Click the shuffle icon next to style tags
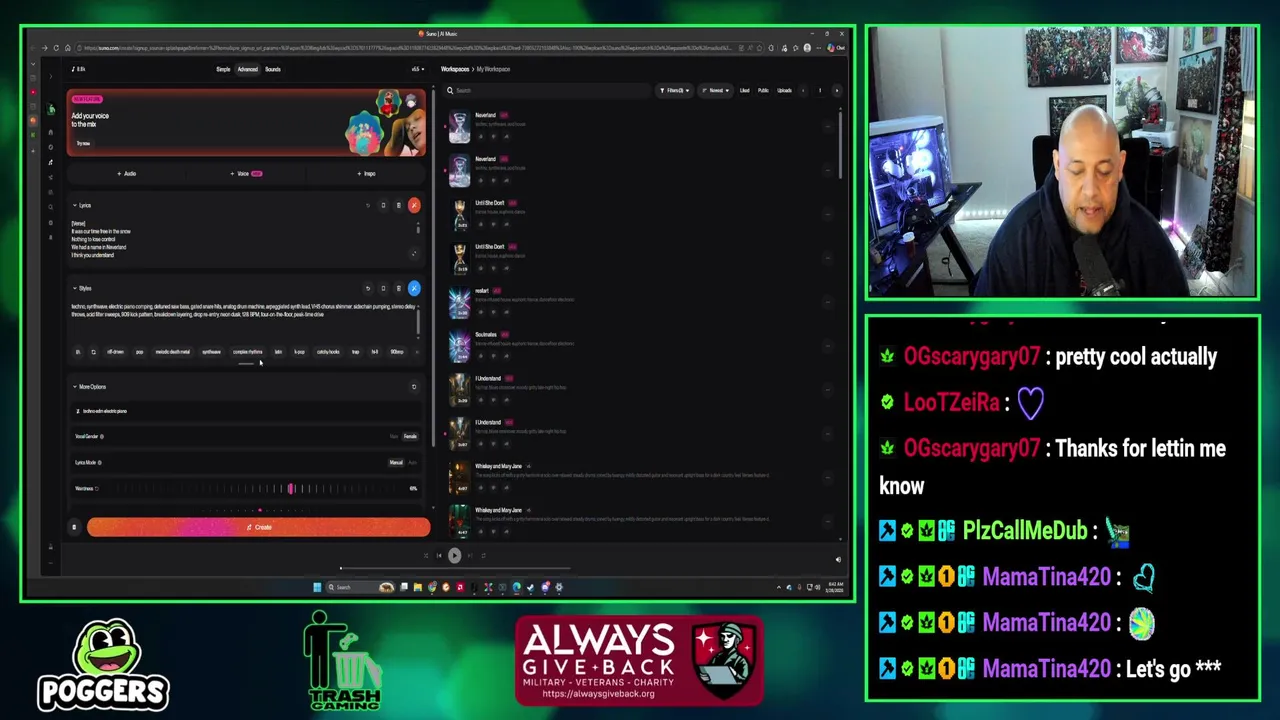1280x720 pixels. click(93, 352)
